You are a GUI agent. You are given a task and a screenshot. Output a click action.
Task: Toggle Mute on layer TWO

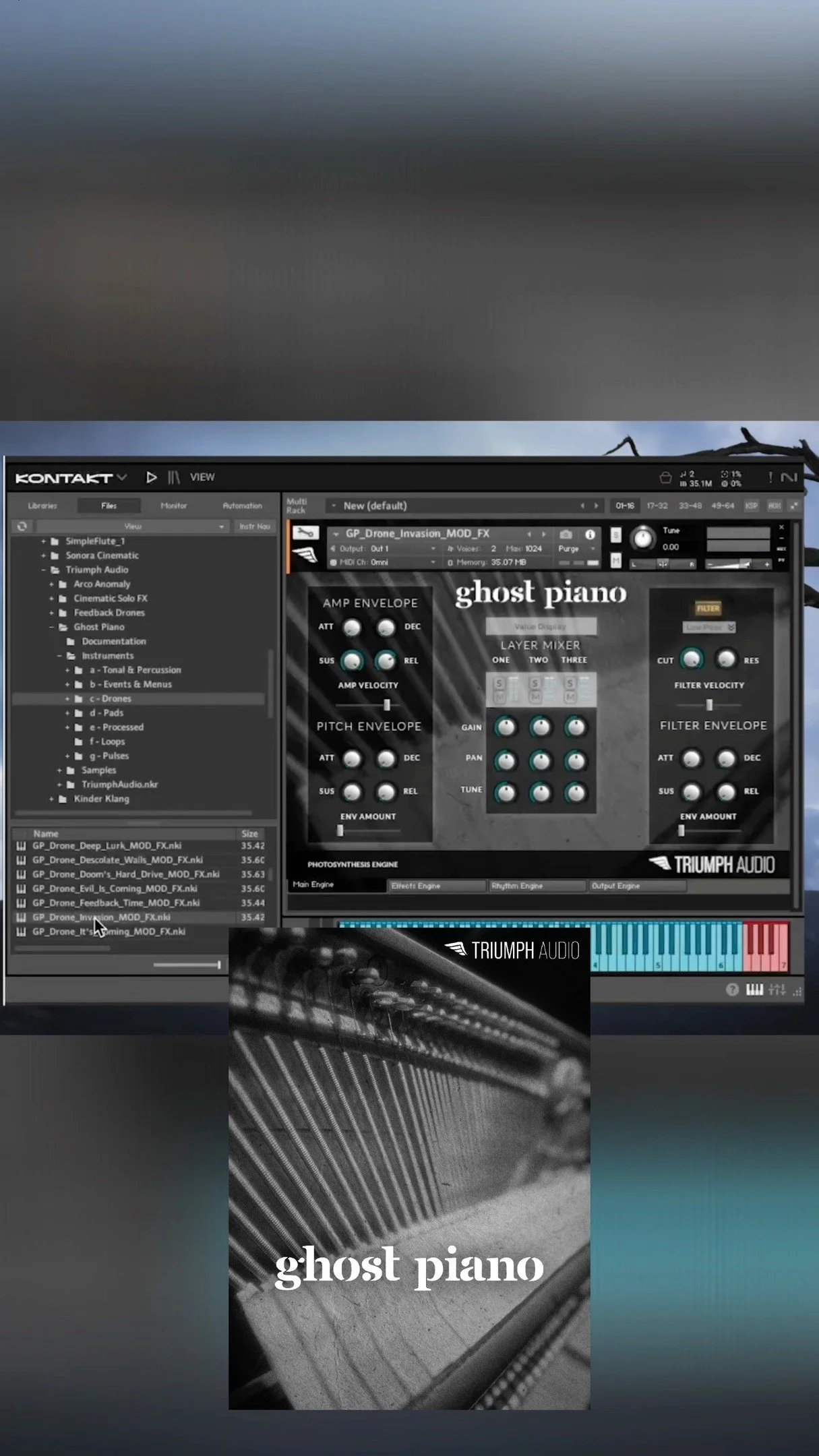(535, 697)
